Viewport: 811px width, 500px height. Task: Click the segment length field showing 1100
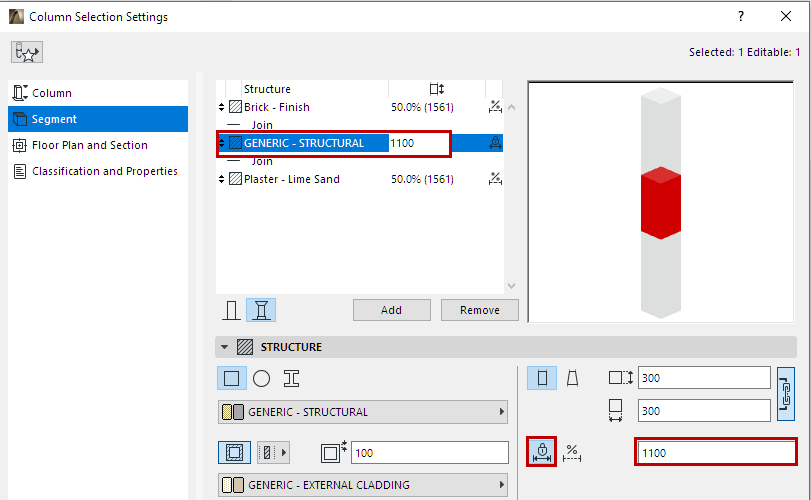pyautogui.click(x=715, y=453)
